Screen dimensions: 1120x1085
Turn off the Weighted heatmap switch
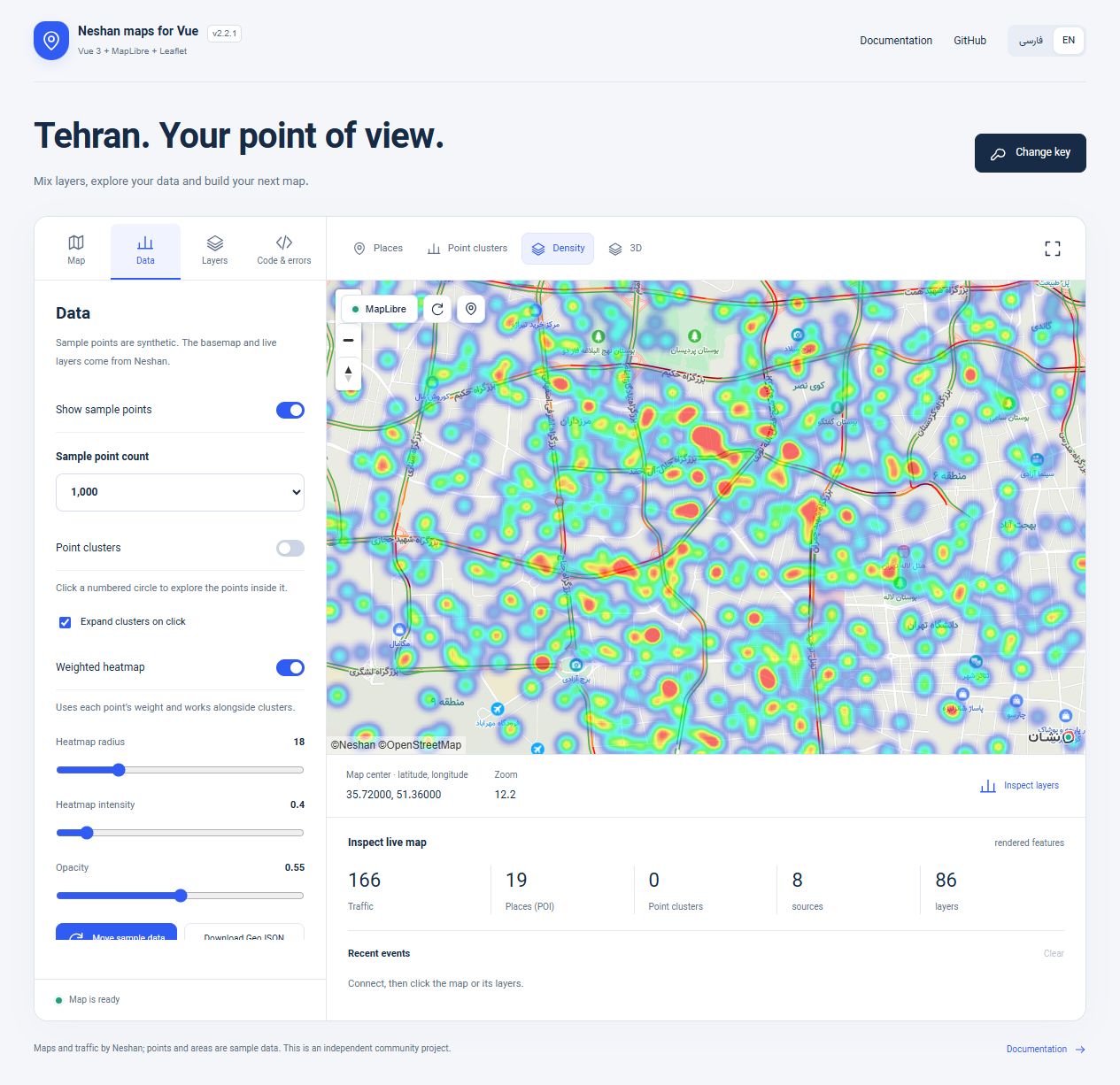(x=290, y=667)
